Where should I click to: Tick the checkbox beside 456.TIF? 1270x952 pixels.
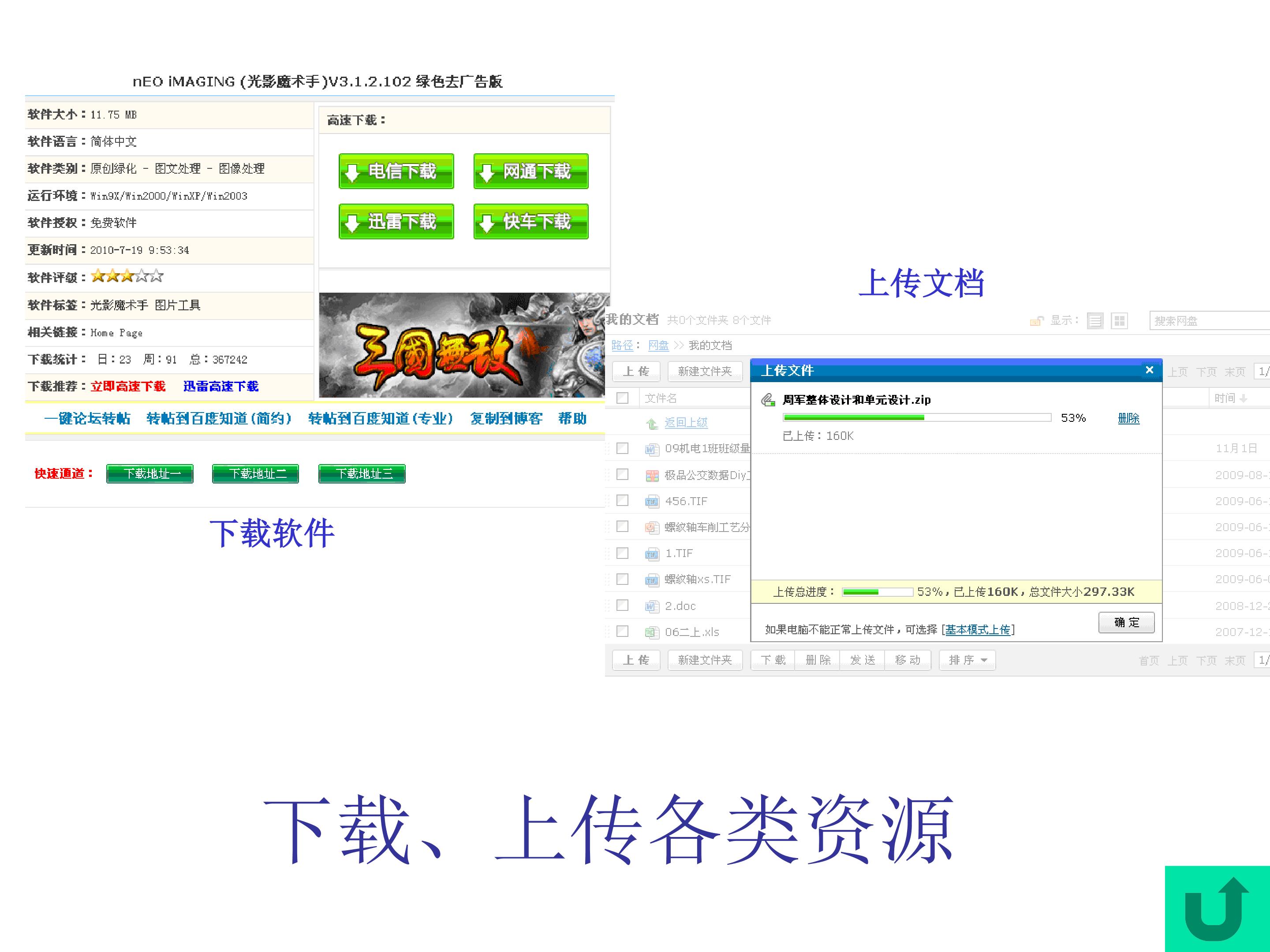pos(622,500)
